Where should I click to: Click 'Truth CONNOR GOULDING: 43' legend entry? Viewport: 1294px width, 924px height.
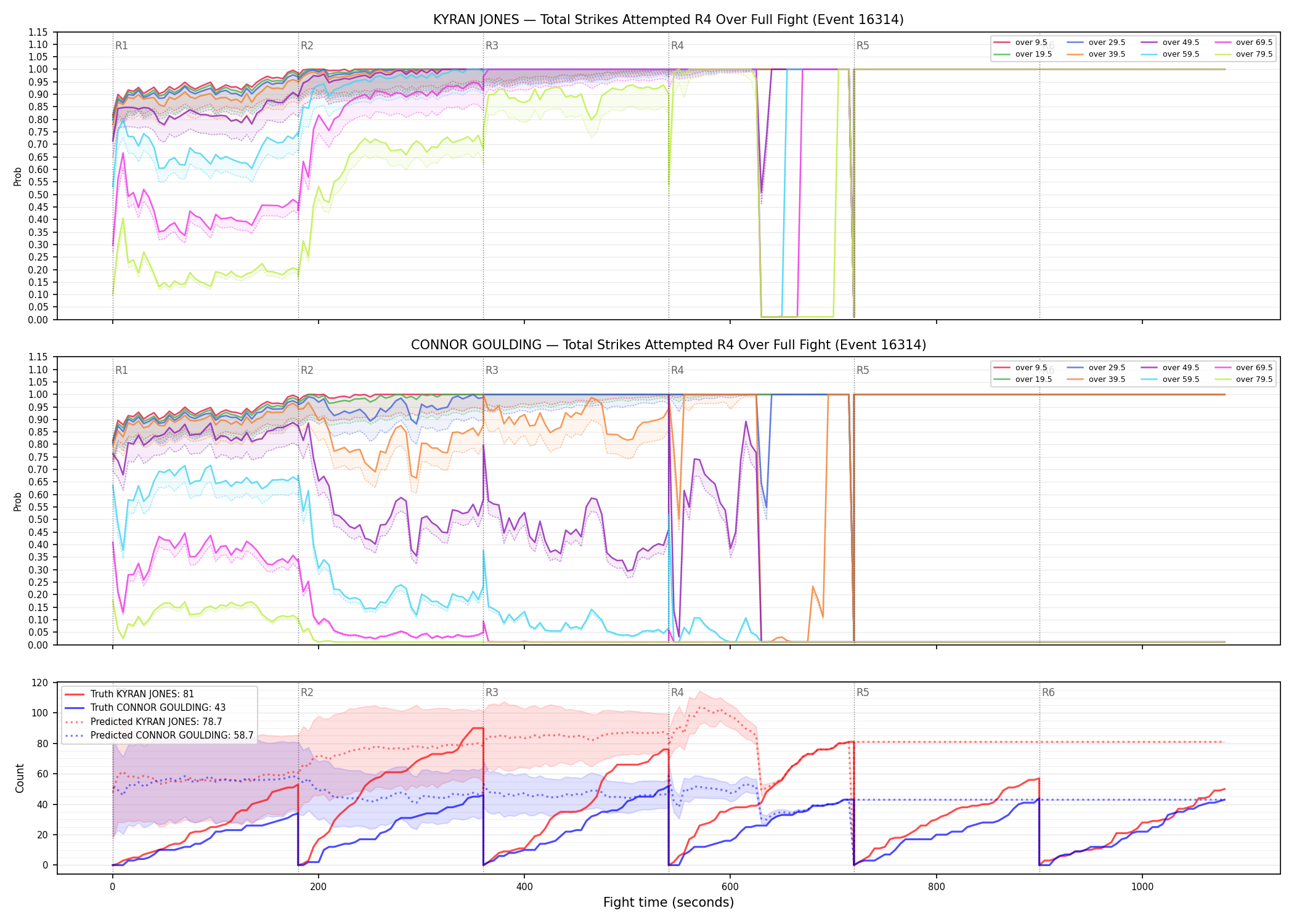coord(145,708)
